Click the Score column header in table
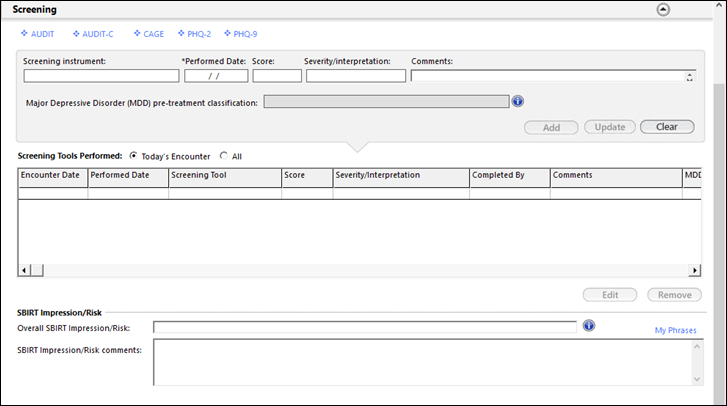 pos(307,178)
